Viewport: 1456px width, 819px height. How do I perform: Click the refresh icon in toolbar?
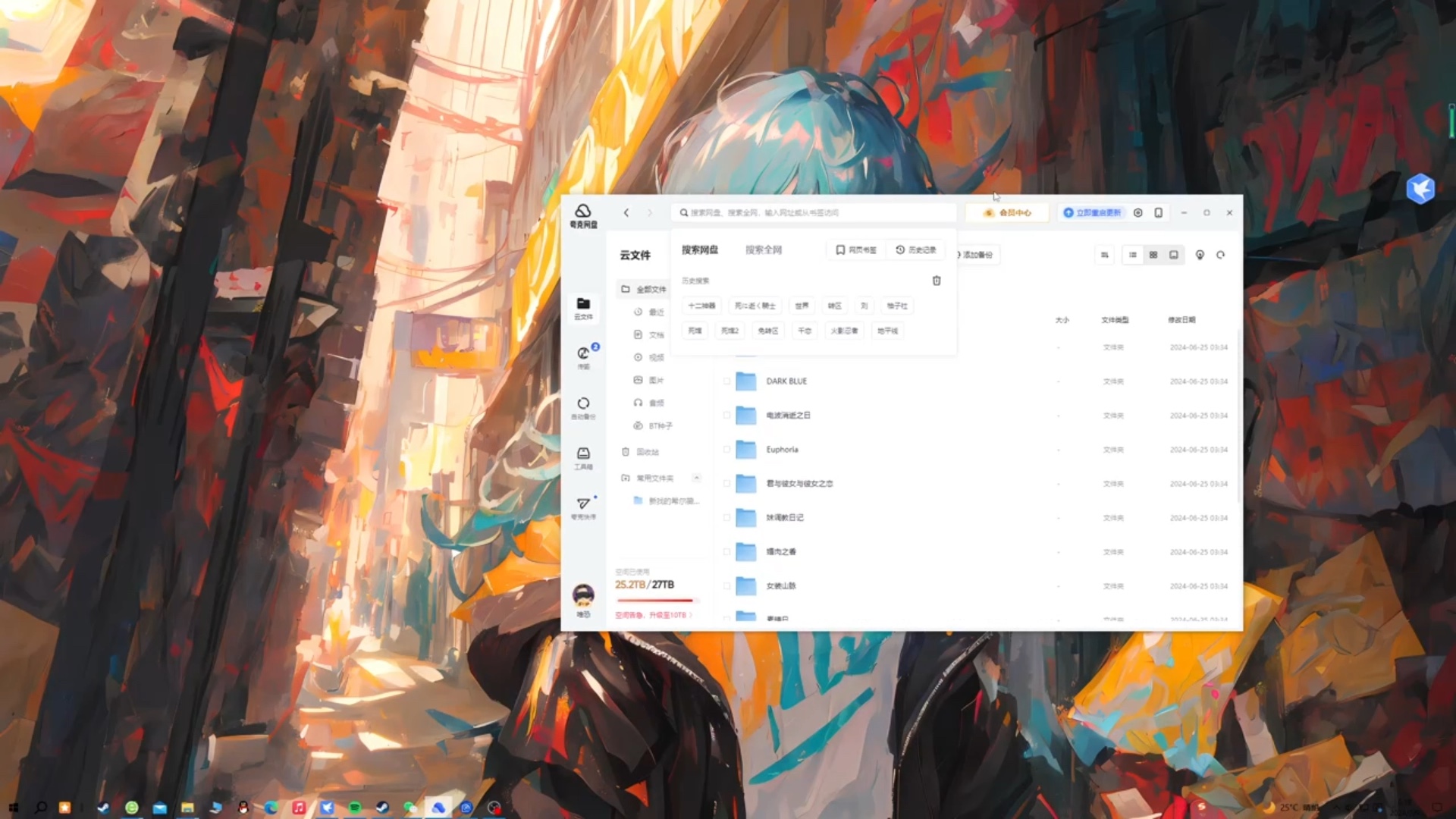click(1221, 255)
